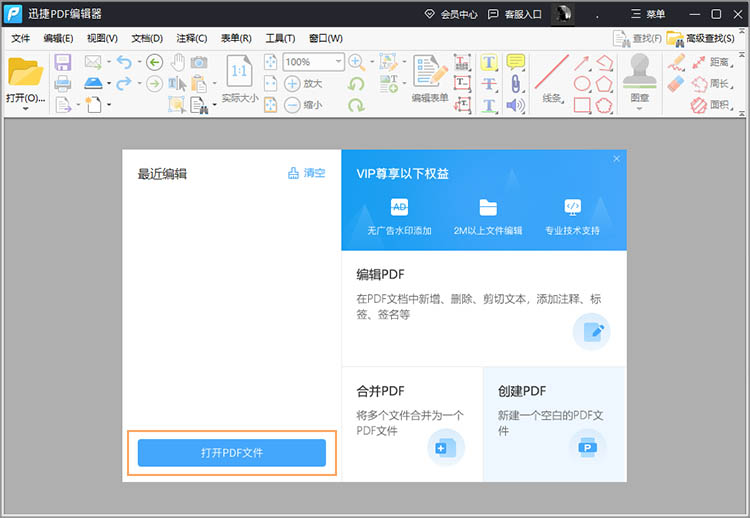The image size is (750, 518).
Task: Open the 文档(D) menu
Action: click(x=147, y=38)
